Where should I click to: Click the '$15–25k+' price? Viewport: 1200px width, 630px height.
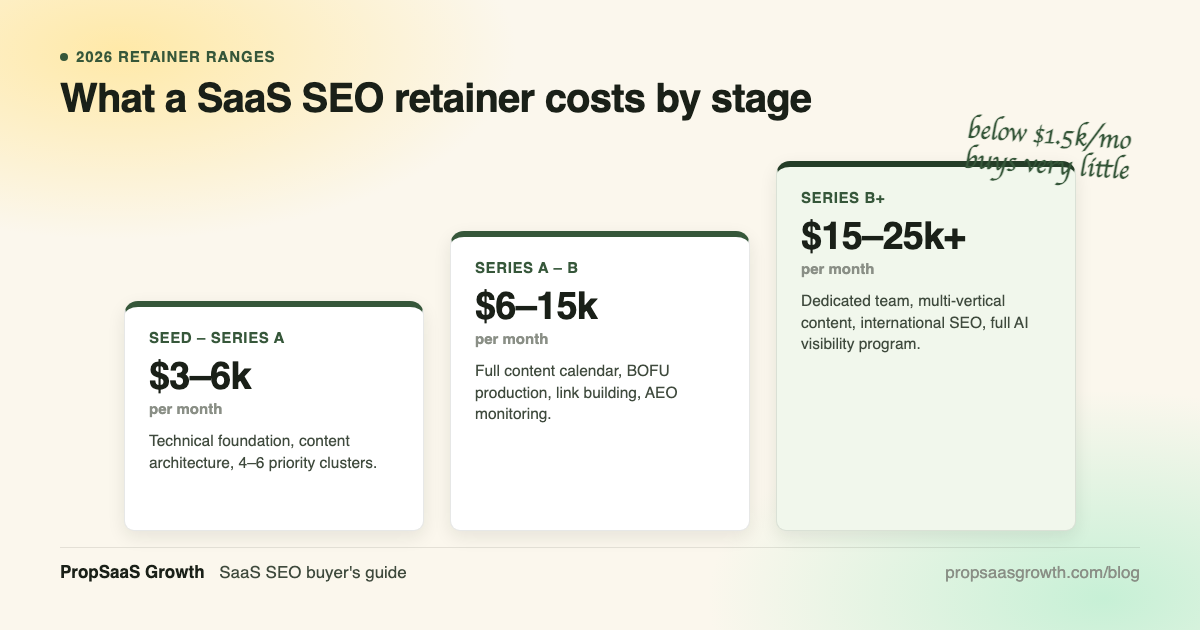pos(883,235)
